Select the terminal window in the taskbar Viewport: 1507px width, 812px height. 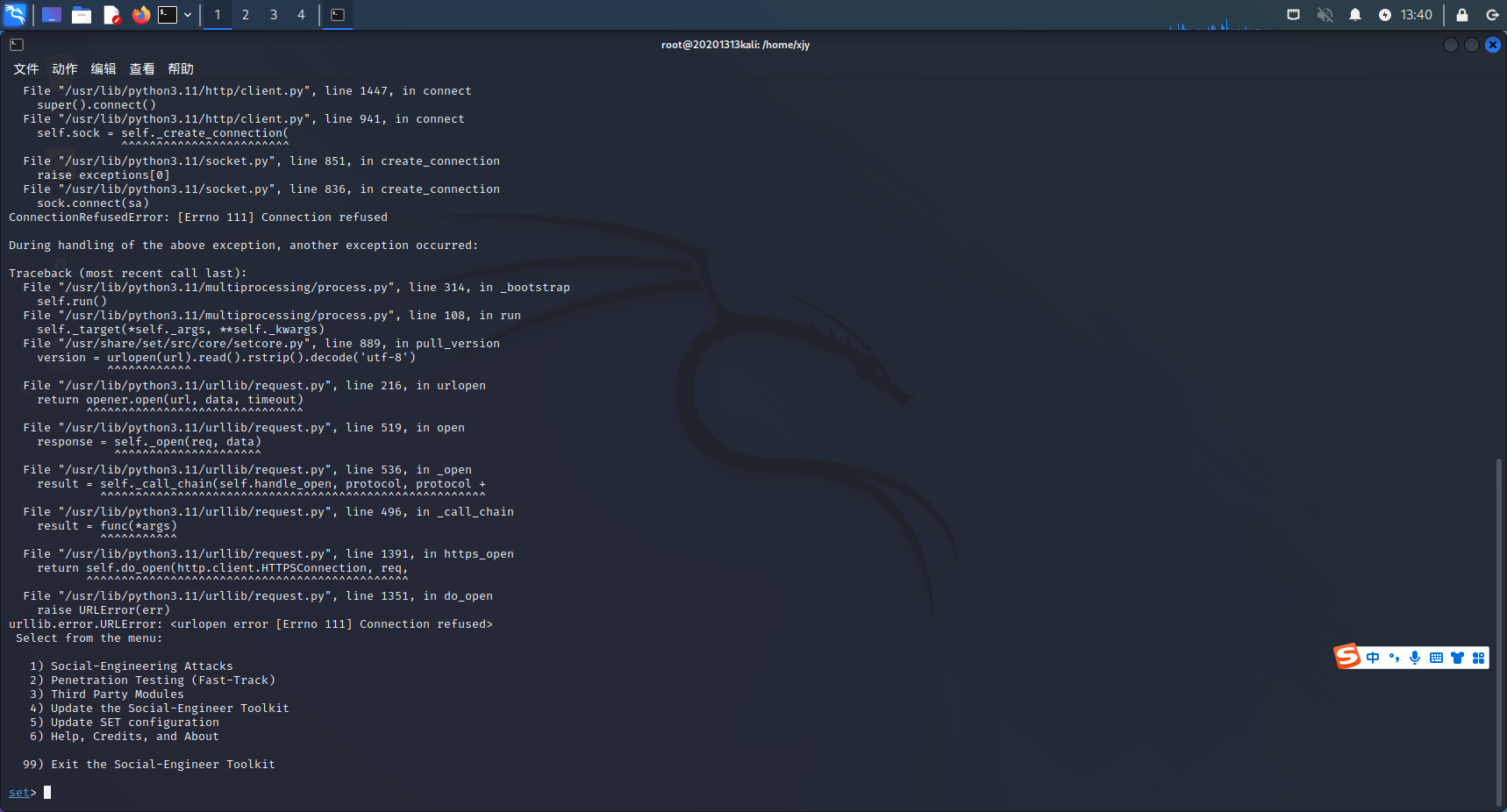point(337,15)
